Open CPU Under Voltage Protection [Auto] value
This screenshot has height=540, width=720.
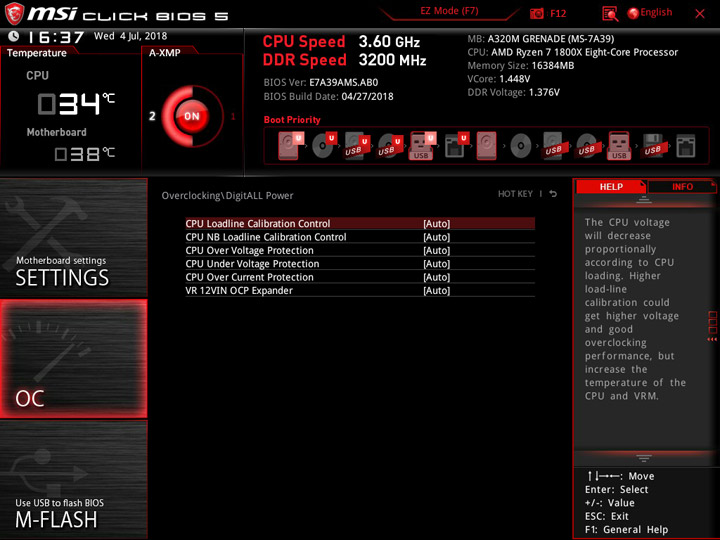437,264
